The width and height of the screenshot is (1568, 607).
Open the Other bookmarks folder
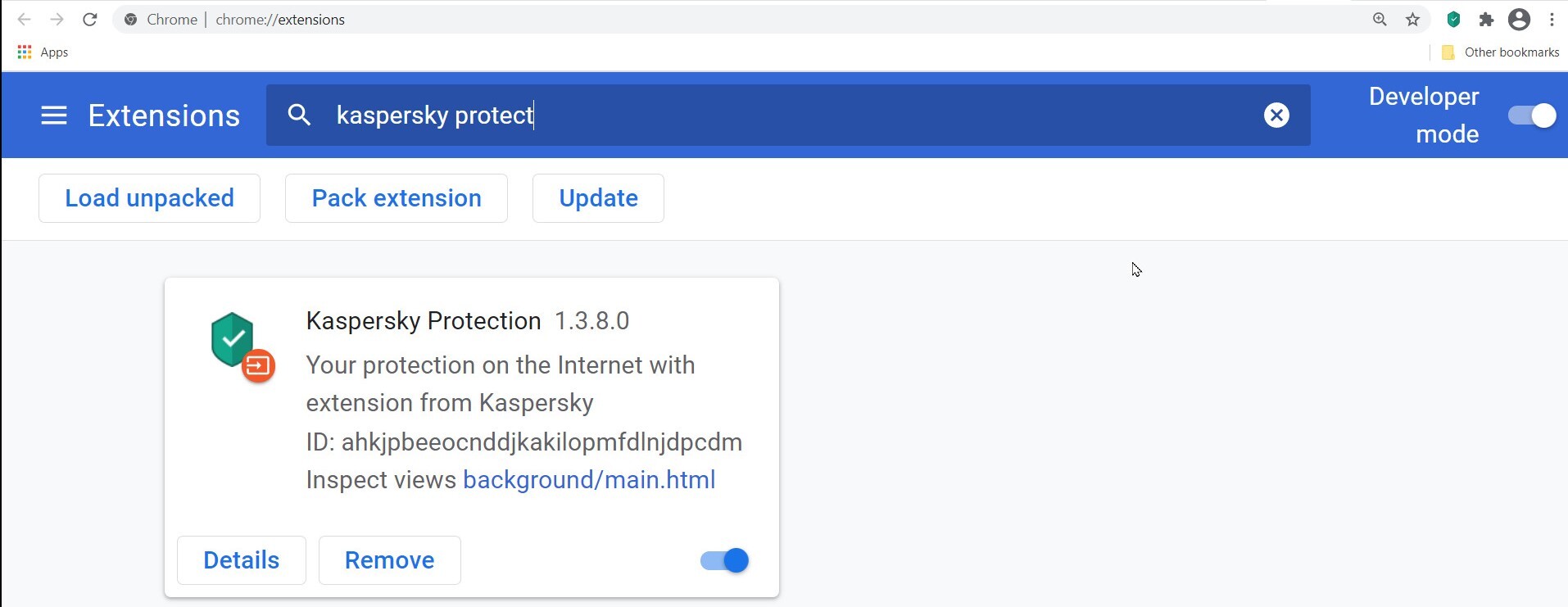click(1501, 52)
